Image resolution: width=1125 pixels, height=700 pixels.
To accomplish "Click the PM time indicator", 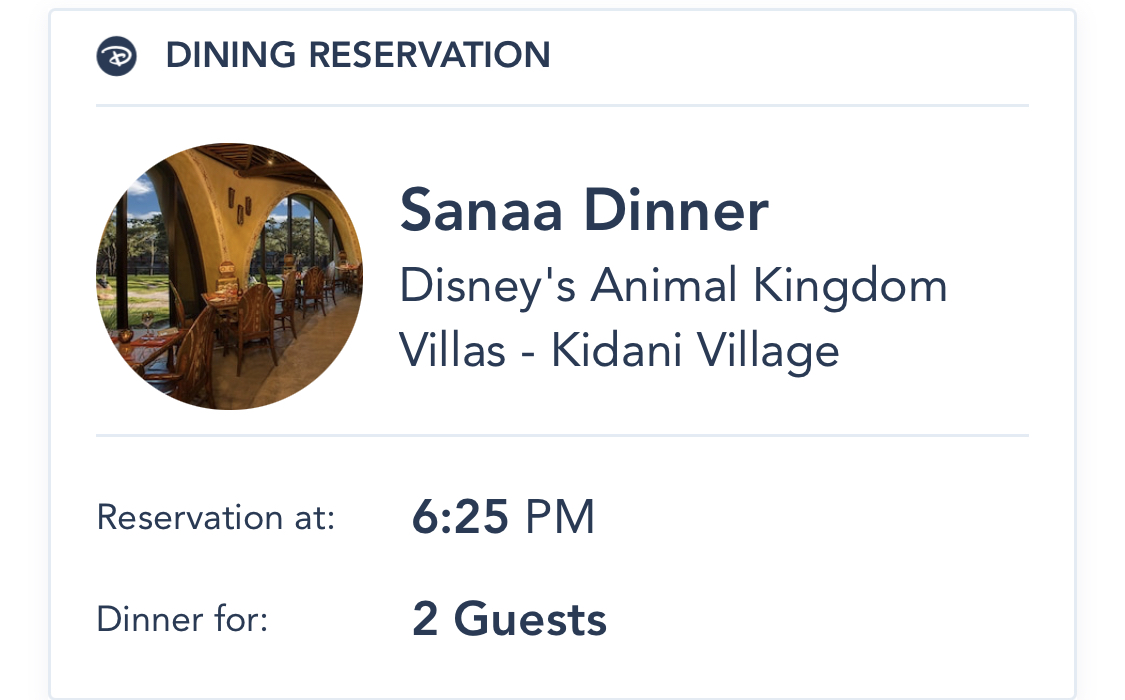I will (560, 518).
